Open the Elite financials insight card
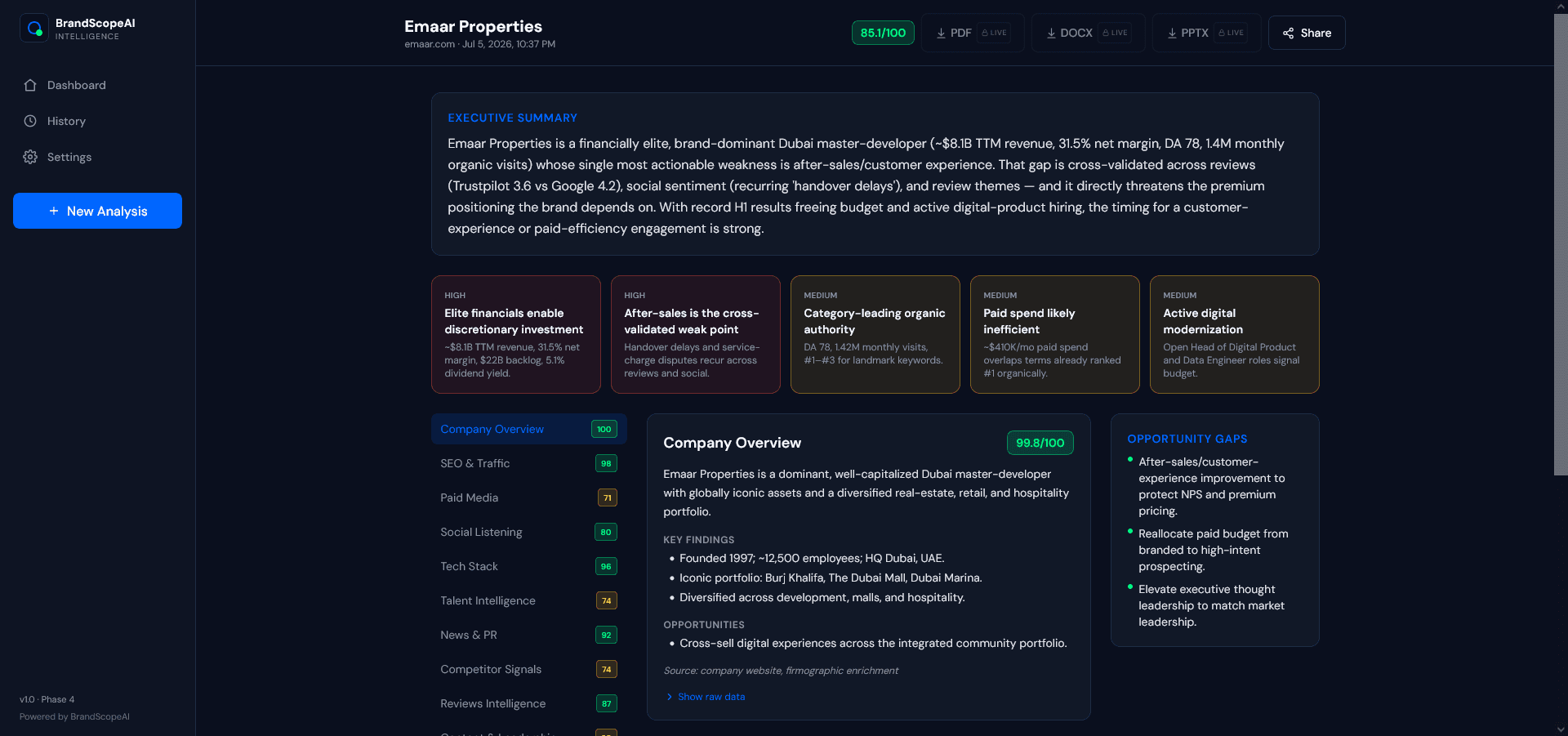 click(x=516, y=334)
